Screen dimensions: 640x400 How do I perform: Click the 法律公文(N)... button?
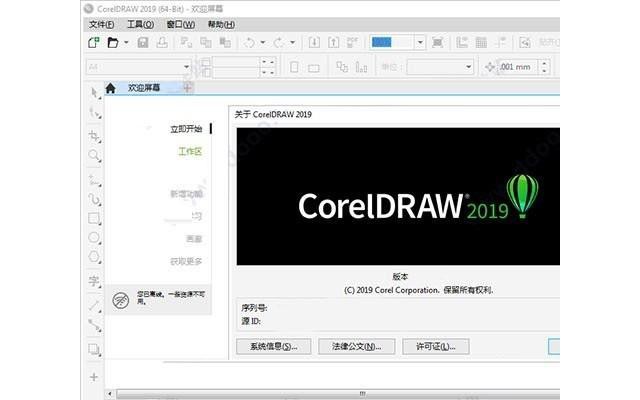coord(356,347)
